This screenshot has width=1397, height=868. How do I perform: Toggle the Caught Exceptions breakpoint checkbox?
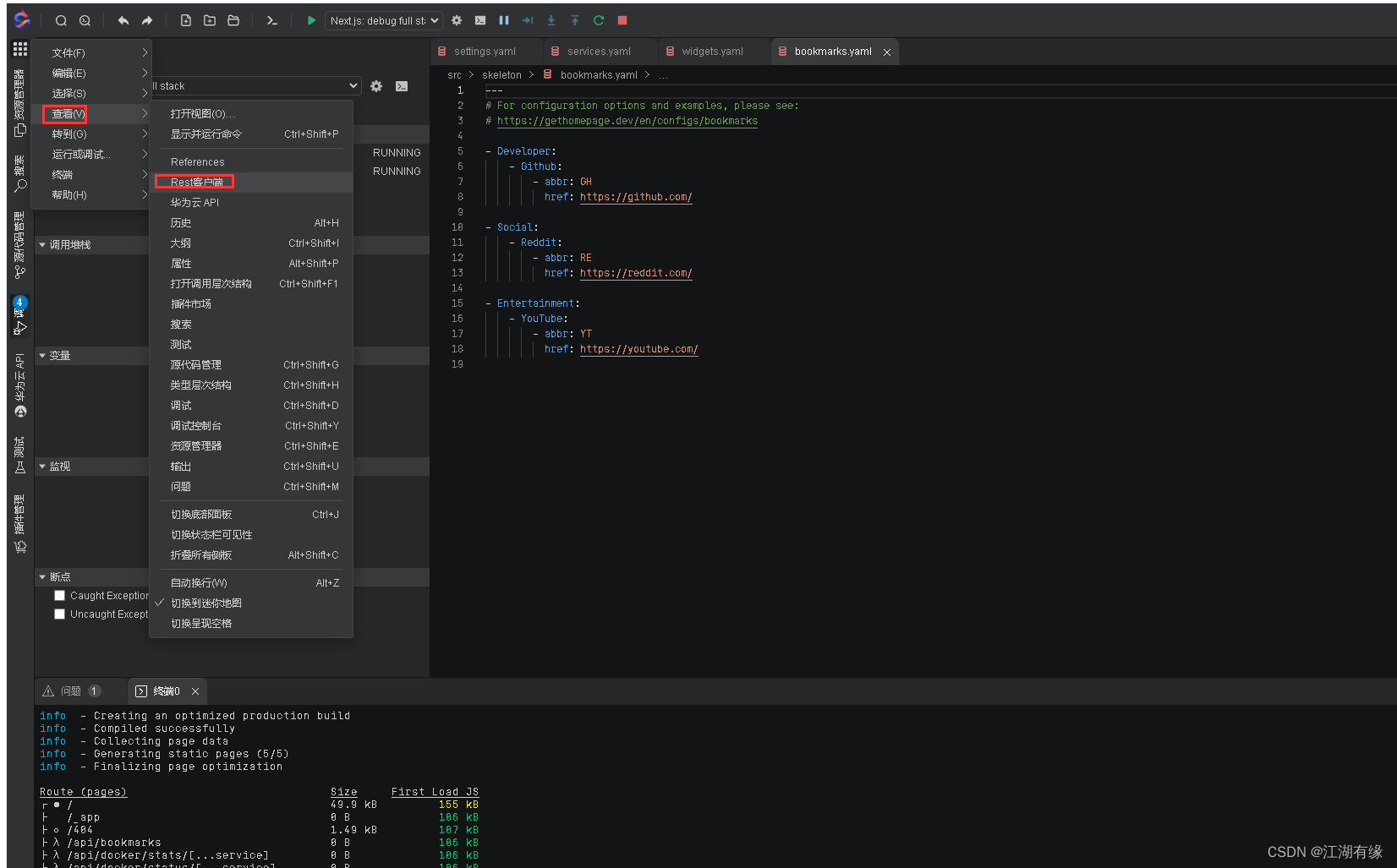point(59,595)
